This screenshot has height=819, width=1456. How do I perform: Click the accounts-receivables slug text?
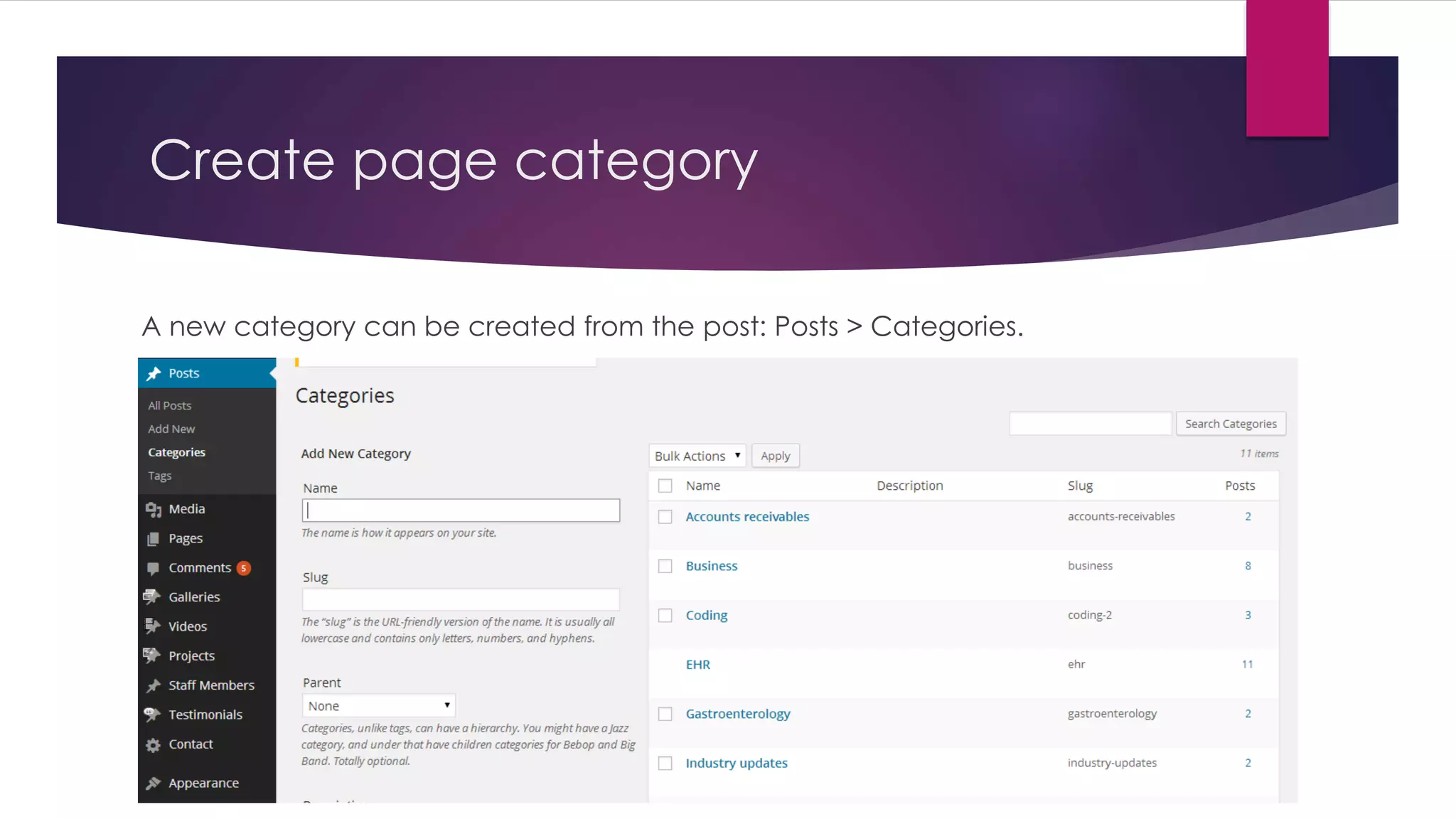1121,517
